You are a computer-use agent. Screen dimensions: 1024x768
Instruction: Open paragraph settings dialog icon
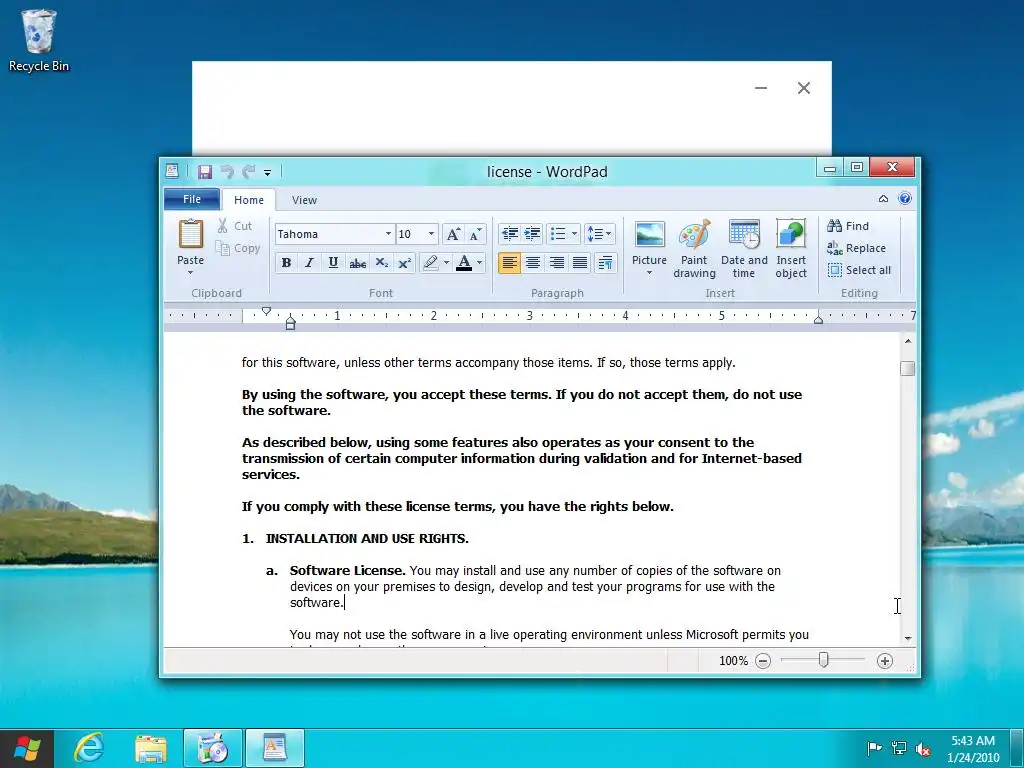605,263
